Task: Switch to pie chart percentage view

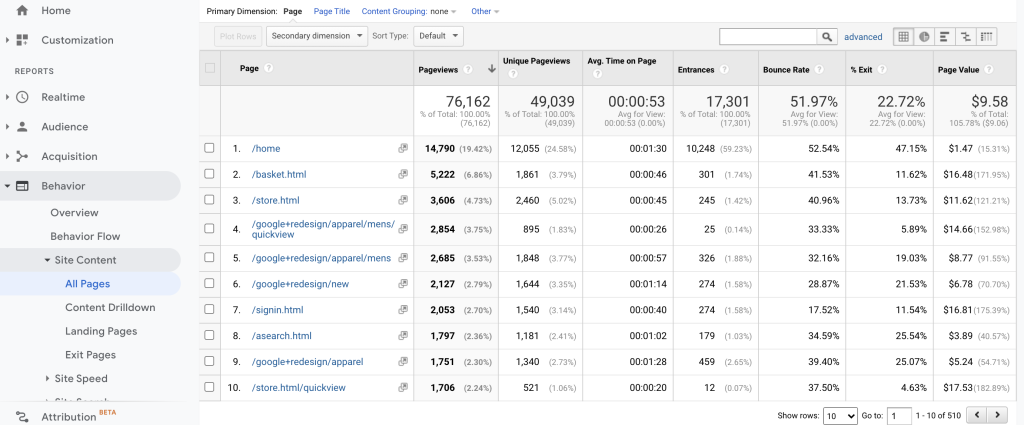Action: pos(924,37)
